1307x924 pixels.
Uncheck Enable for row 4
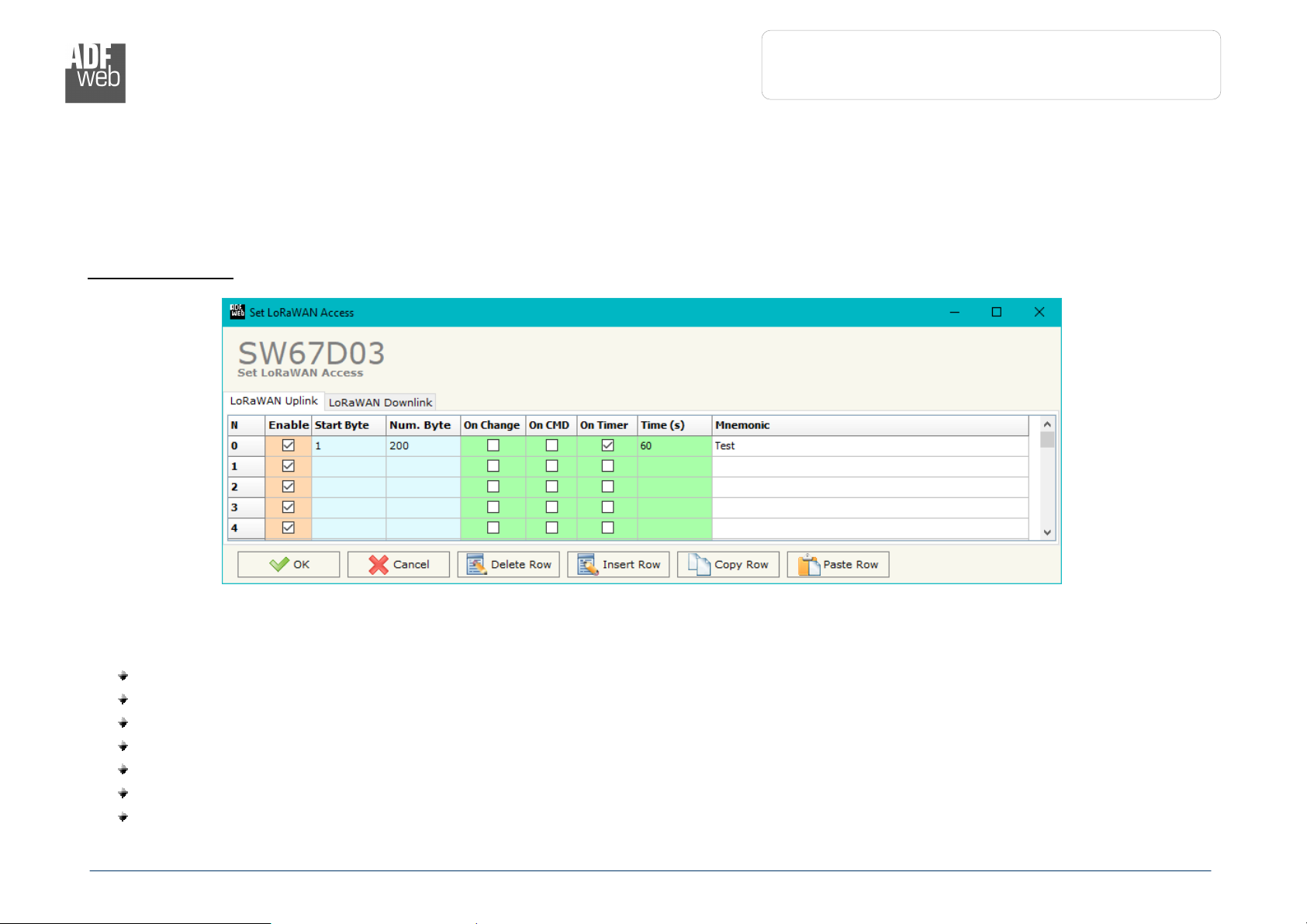(x=289, y=528)
